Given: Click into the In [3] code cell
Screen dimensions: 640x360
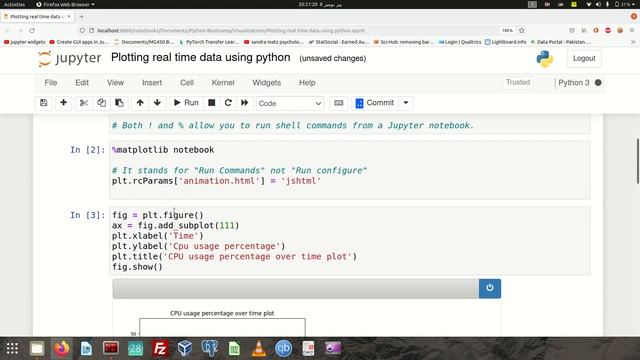Looking at the screenshot, I should pos(349,241).
